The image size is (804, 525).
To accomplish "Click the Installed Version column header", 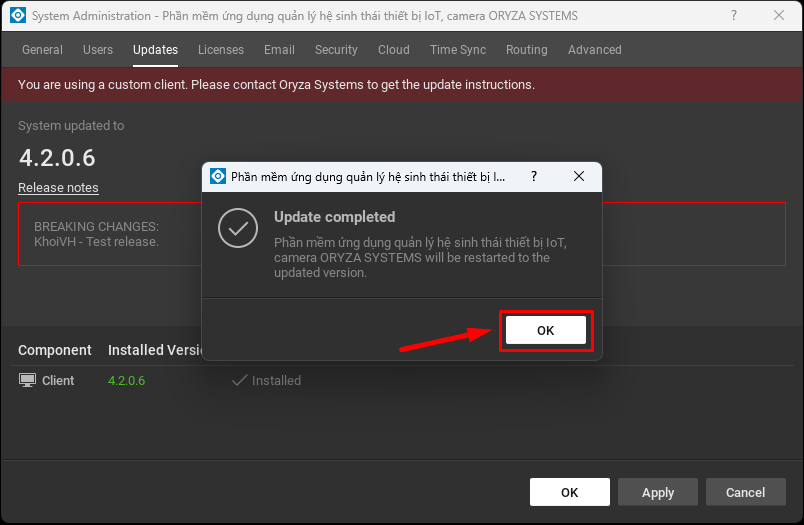I will [155, 350].
